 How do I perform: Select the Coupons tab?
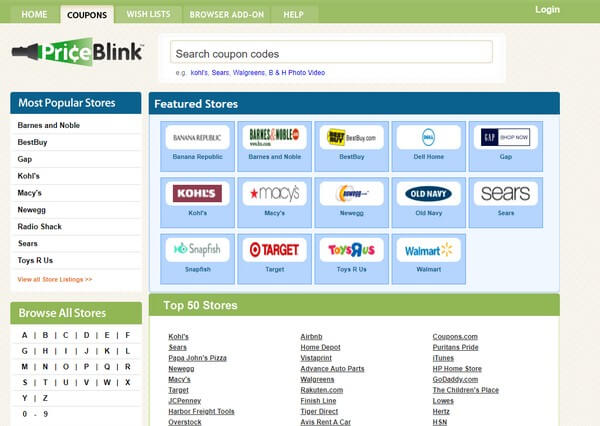[x=87, y=15]
